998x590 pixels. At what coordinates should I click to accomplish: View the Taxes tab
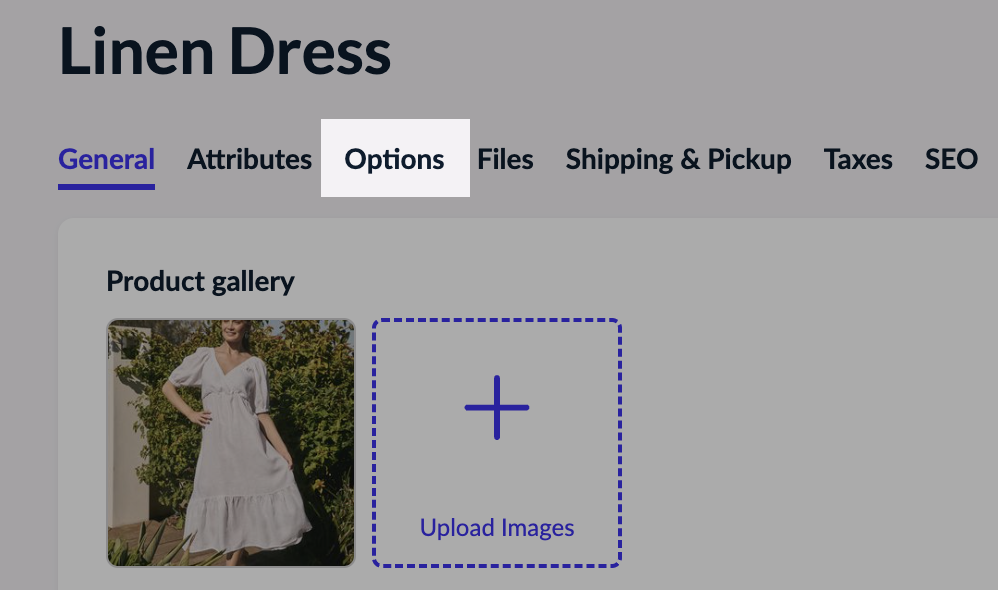click(857, 159)
